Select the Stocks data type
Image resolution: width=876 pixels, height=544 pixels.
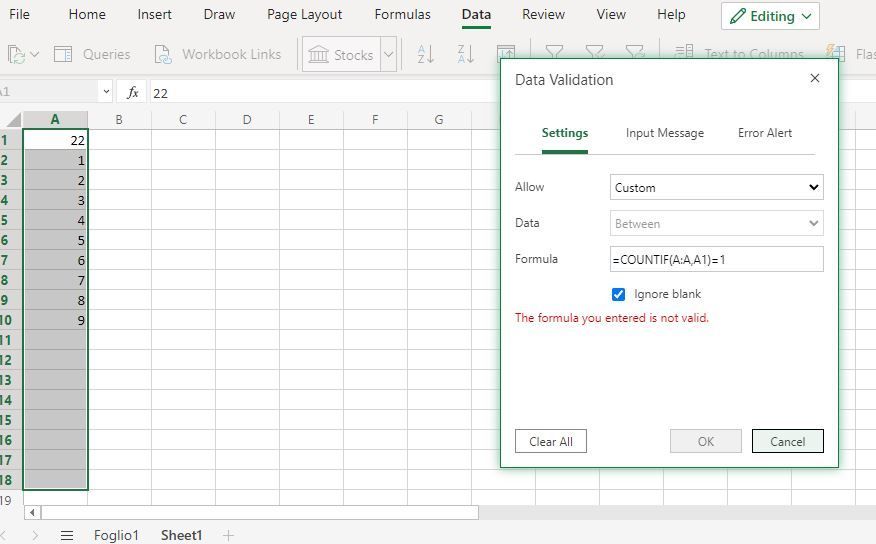[x=341, y=54]
